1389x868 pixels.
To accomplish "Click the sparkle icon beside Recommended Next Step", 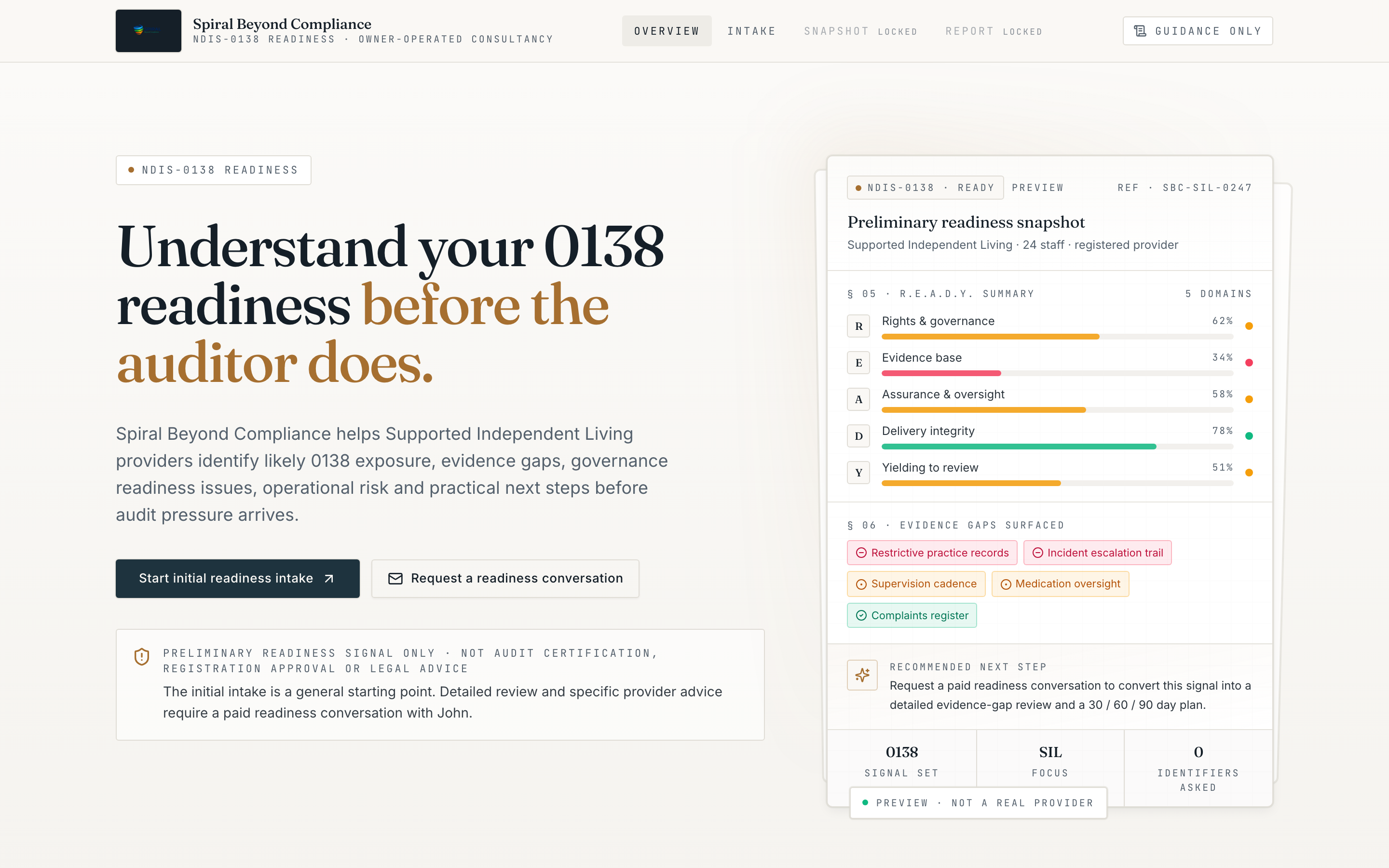I will [862, 675].
